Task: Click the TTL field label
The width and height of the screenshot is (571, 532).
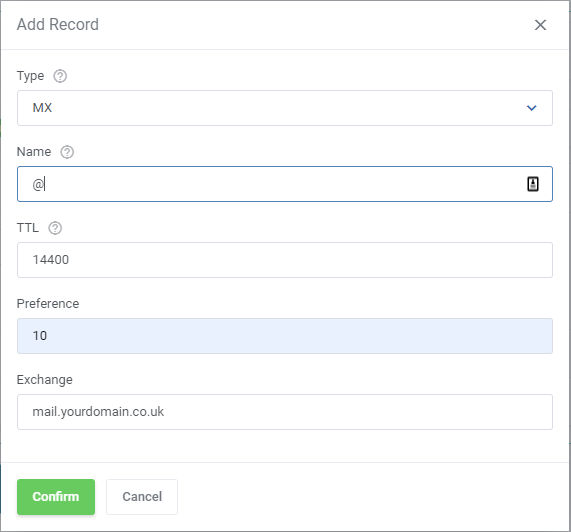Action: [x=28, y=228]
